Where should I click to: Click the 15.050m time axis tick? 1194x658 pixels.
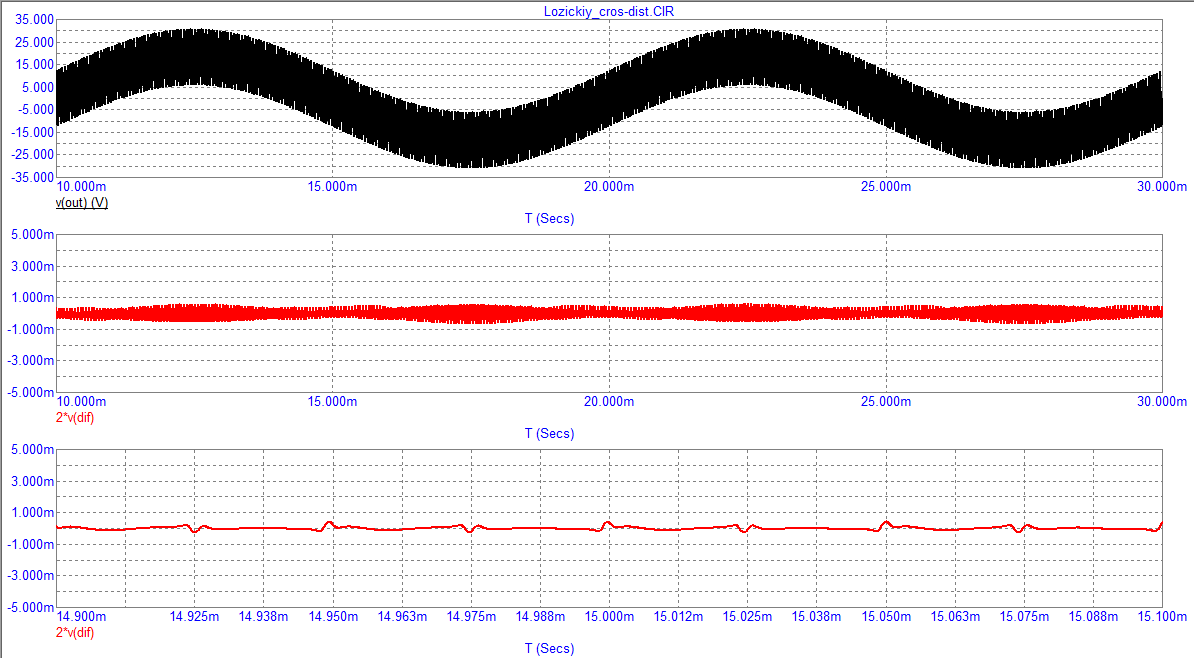[886, 616]
